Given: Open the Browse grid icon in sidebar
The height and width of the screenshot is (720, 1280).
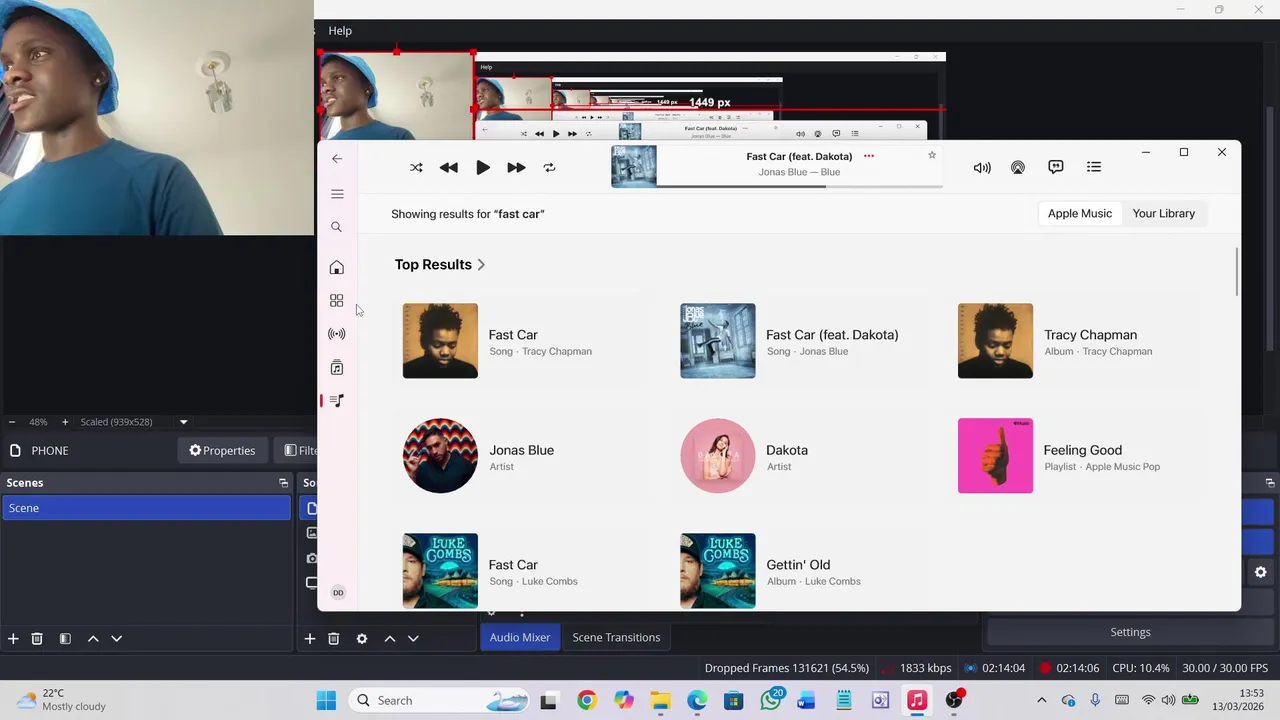Looking at the screenshot, I should [337, 301].
